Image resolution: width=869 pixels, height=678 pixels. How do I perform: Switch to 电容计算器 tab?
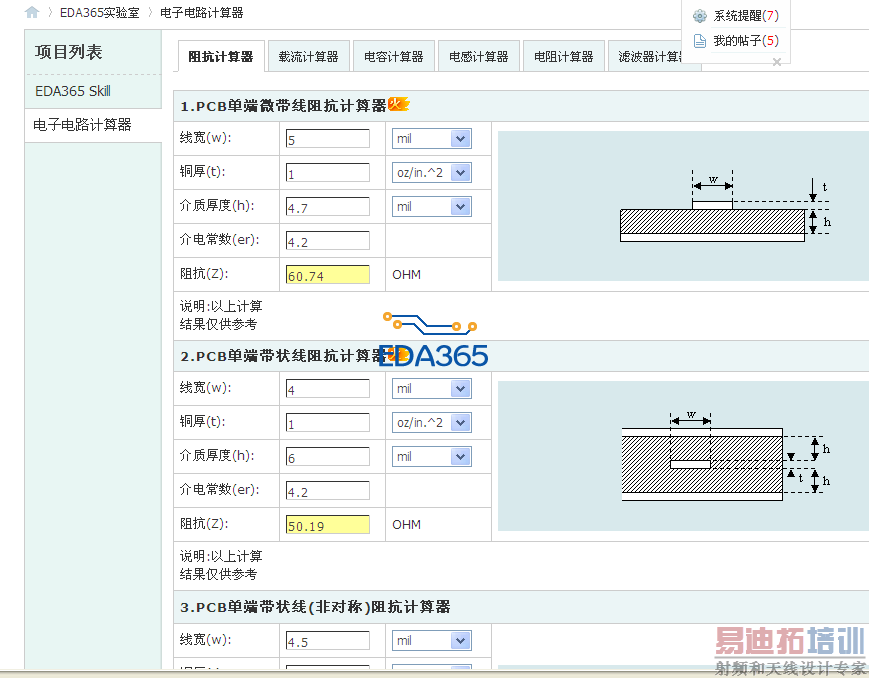(x=393, y=57)
